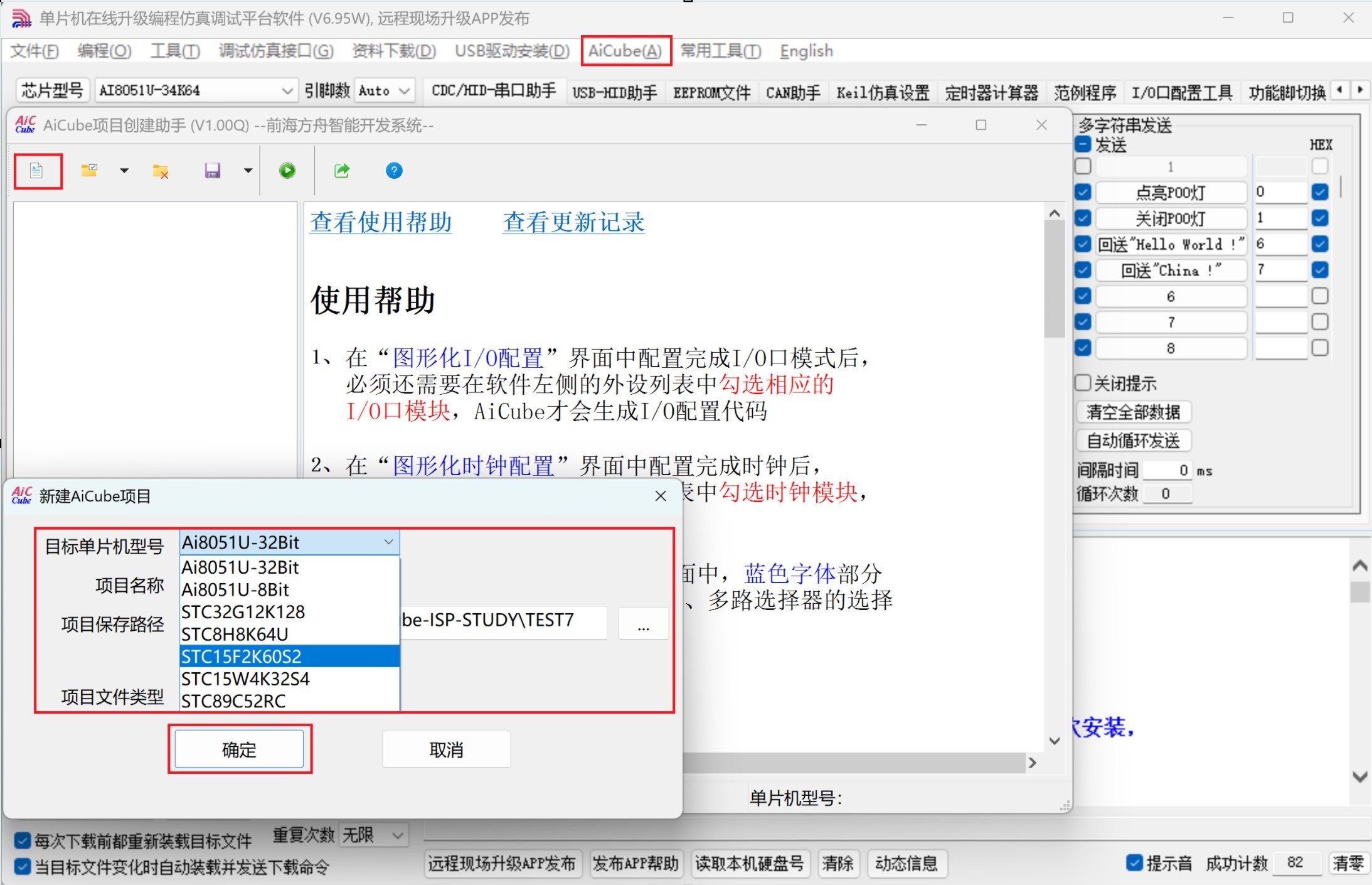Screen dimensions: 1372x885
Task: Switch language via English menu
Action: (x=806, y=51)
